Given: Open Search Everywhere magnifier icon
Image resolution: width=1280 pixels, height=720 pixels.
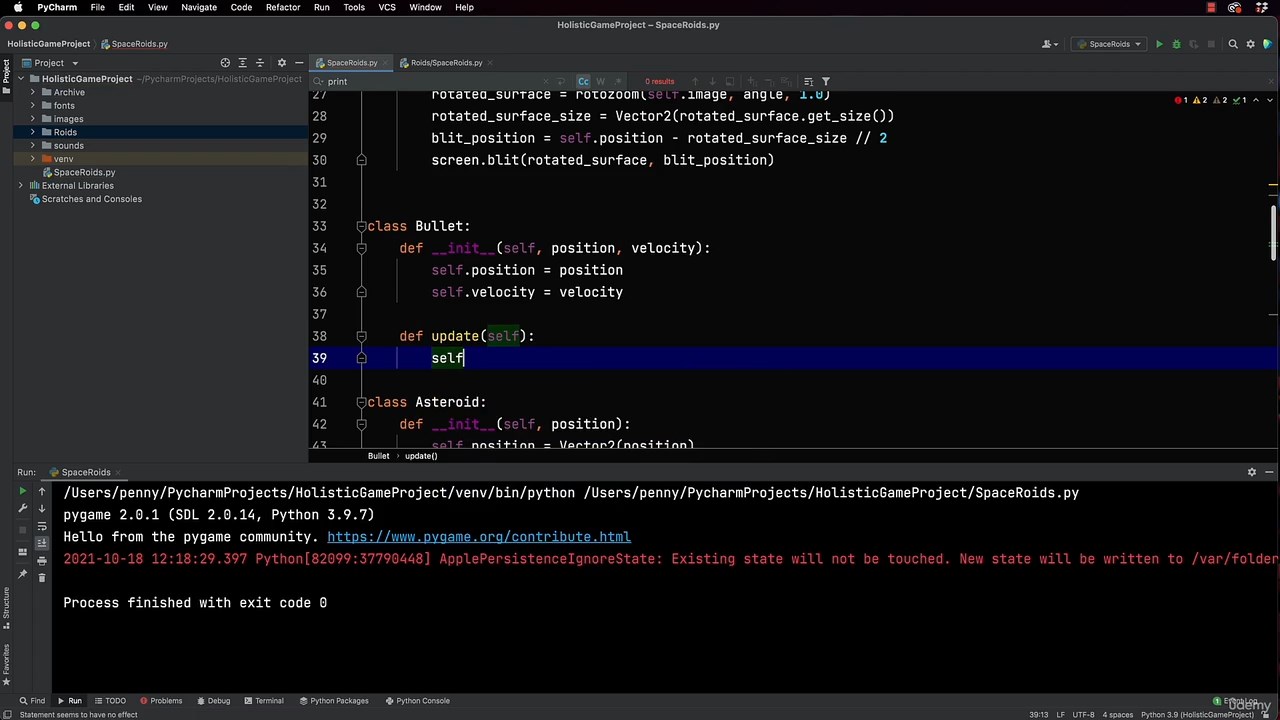Looking at the screenshot, I should (1233, 44).
